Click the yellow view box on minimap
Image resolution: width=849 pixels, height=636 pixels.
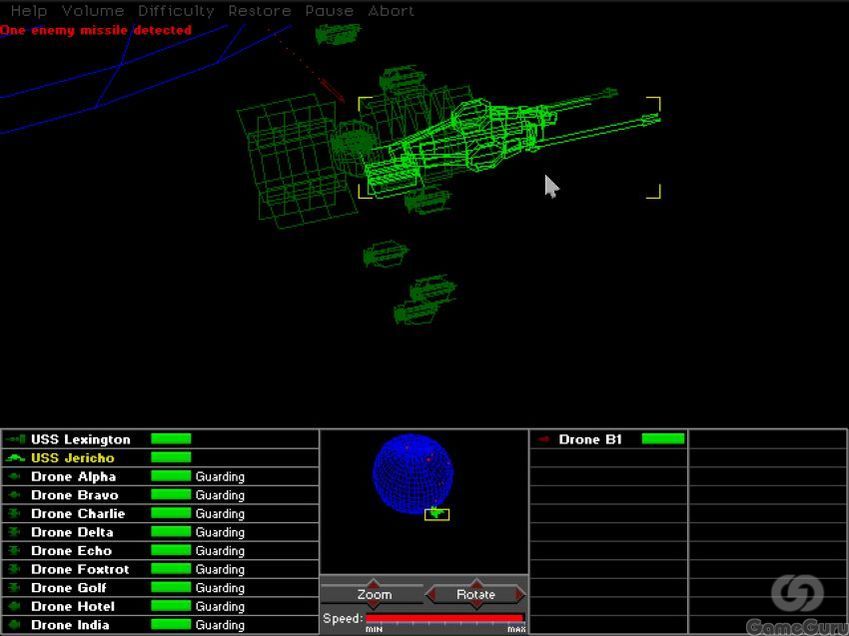coord(437,514)
